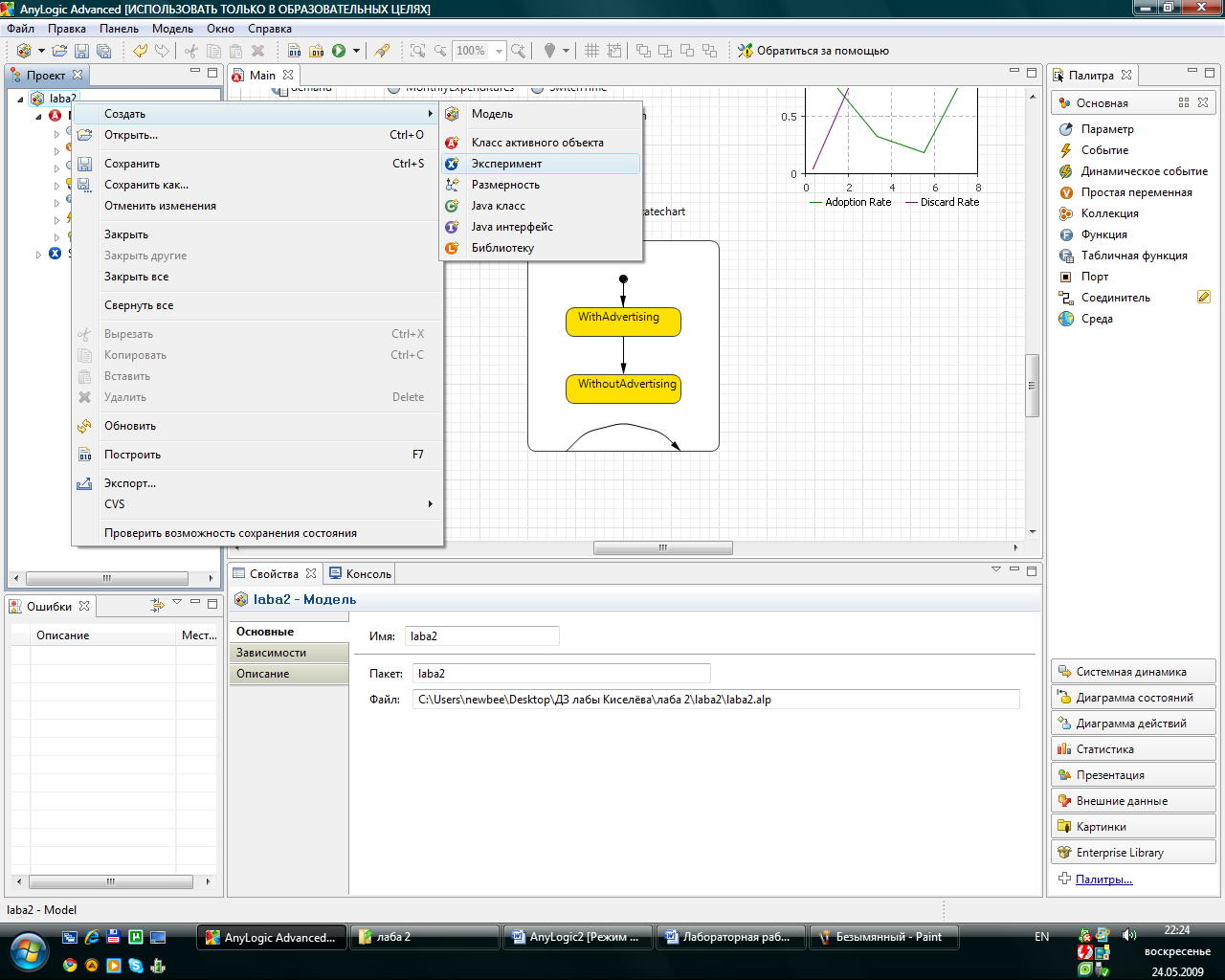Image resolution: width=1225 pixels, height=980 pixels.
Task: Open the dropdown arrow next to Run button
Action: 356,51
